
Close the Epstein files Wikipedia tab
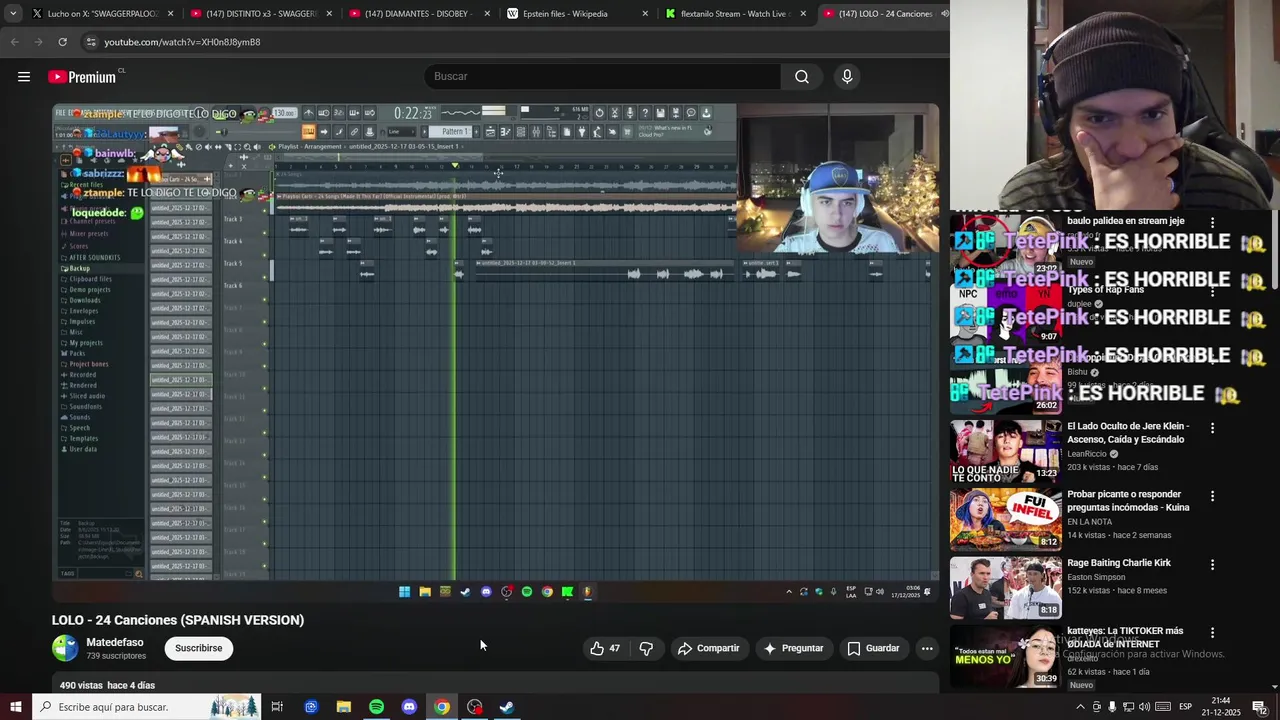(645, 14)
